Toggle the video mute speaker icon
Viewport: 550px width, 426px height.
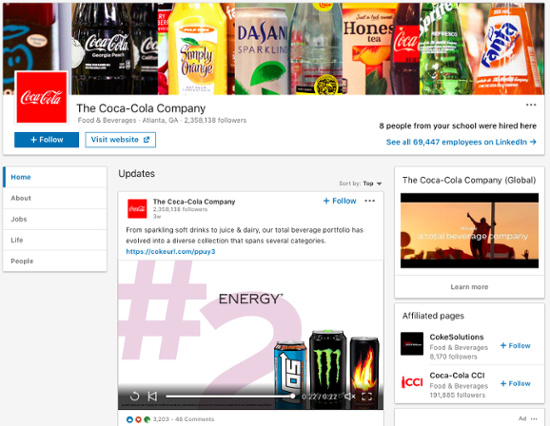(350, 397)
